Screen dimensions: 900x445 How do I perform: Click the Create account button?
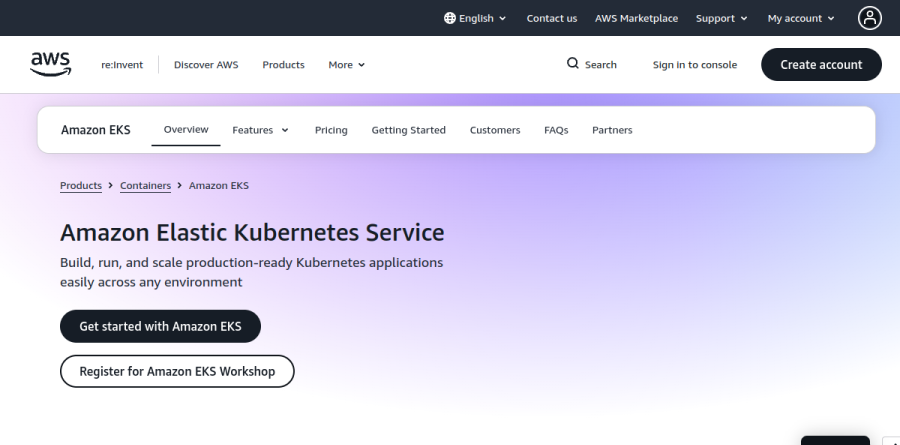click(821, 64)
